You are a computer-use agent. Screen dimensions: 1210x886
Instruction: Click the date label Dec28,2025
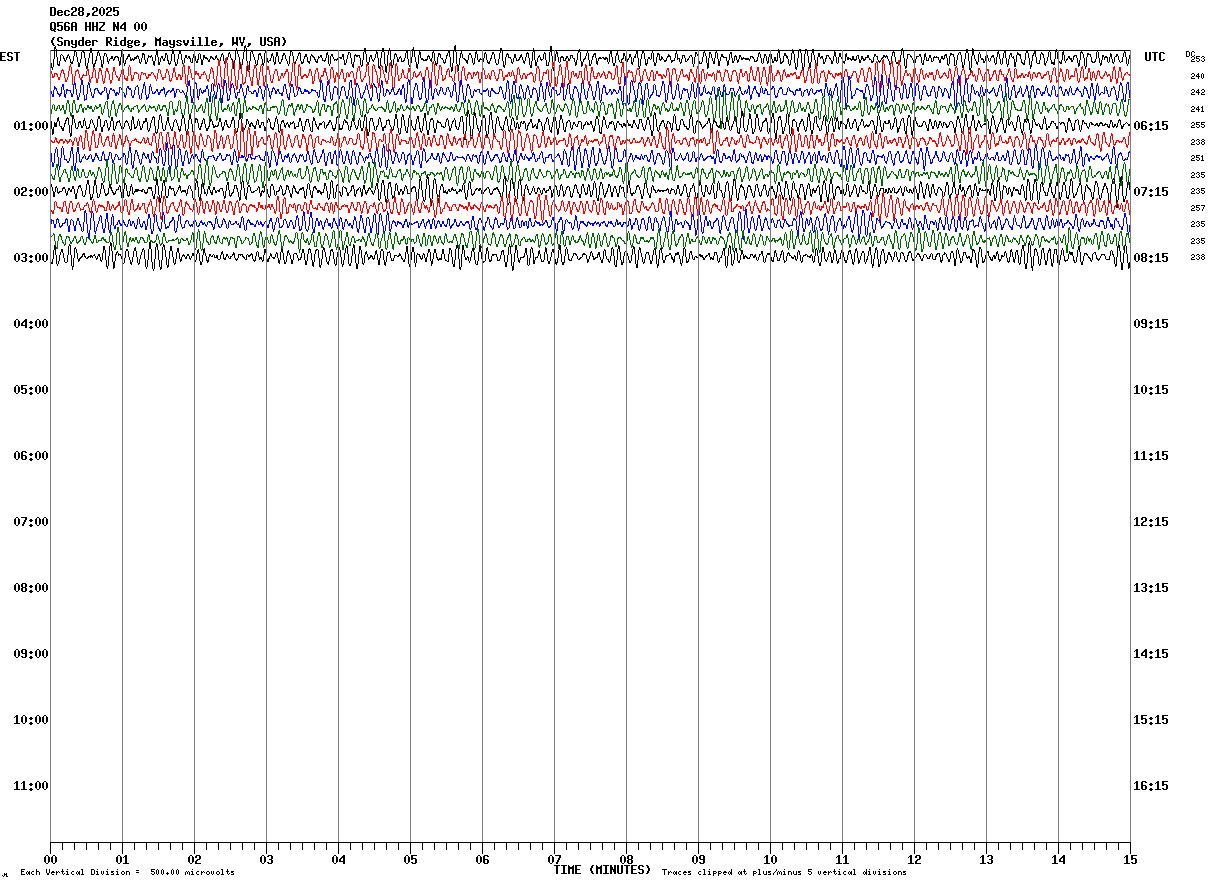pyautogui.click(x=84, y=12)
